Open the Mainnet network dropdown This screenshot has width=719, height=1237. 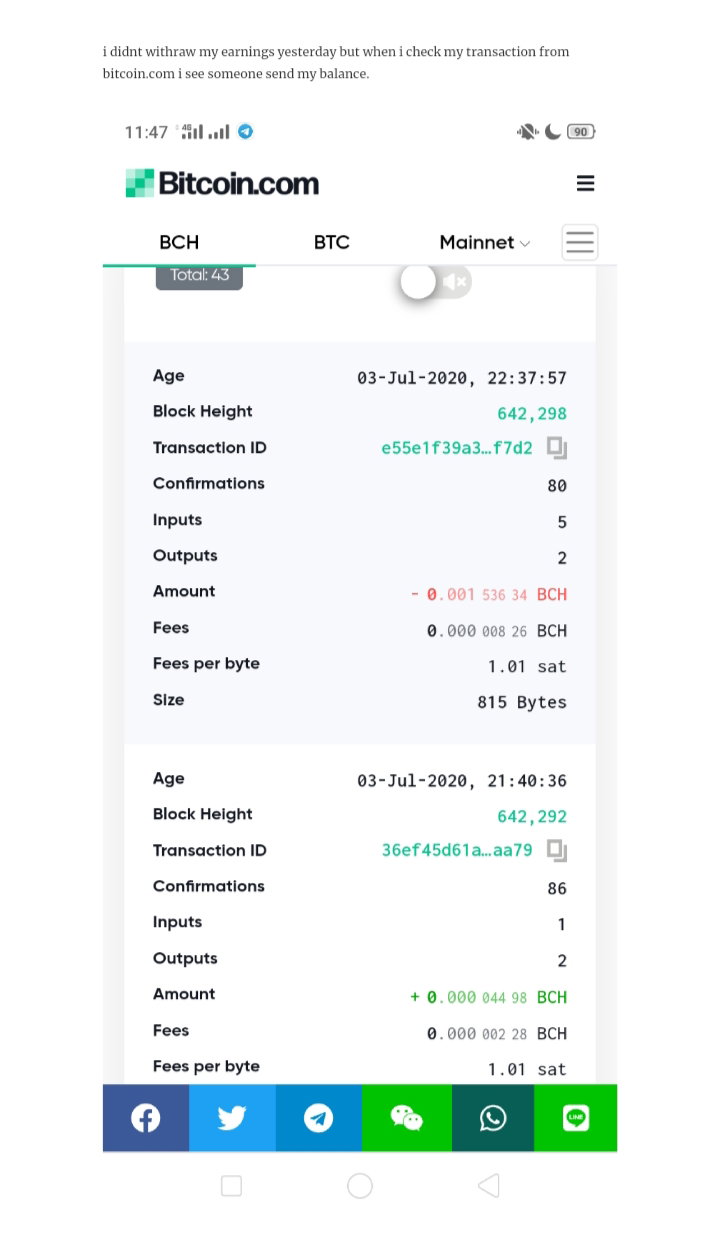coord(485,242)
